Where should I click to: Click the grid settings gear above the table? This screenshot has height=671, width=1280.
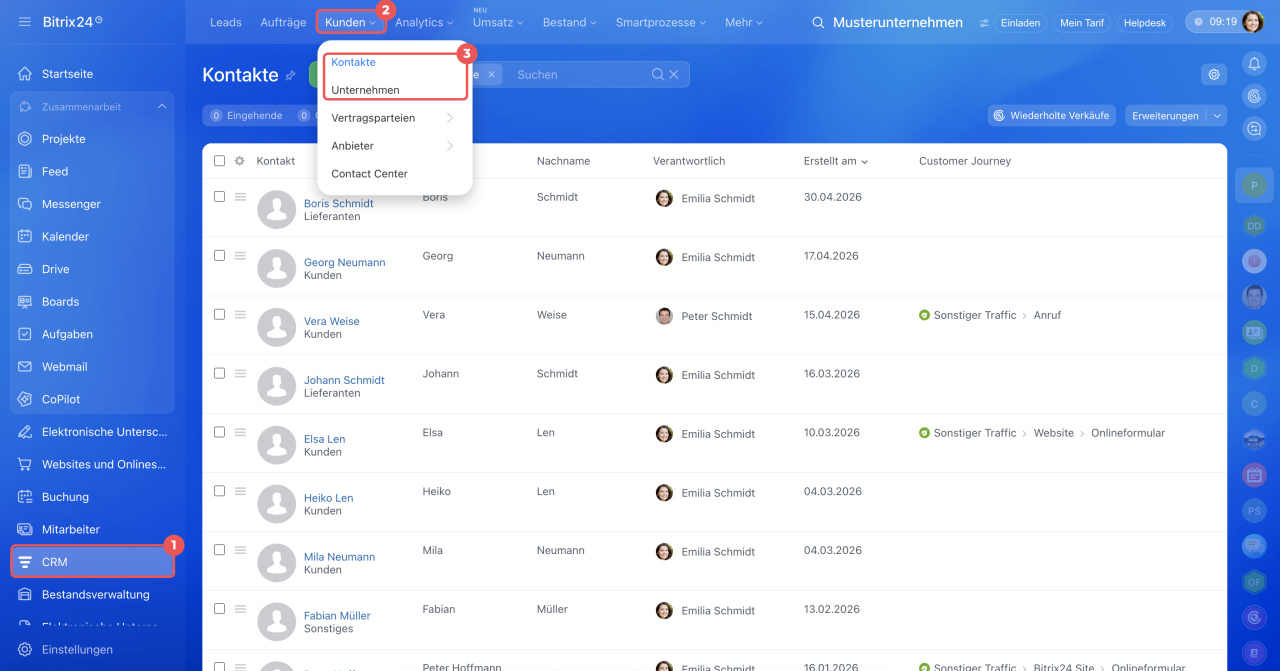click(1214, 74)
